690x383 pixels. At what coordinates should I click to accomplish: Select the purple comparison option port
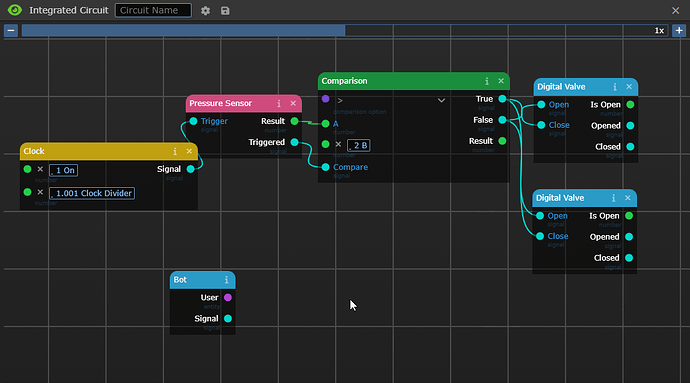point(325,99)
